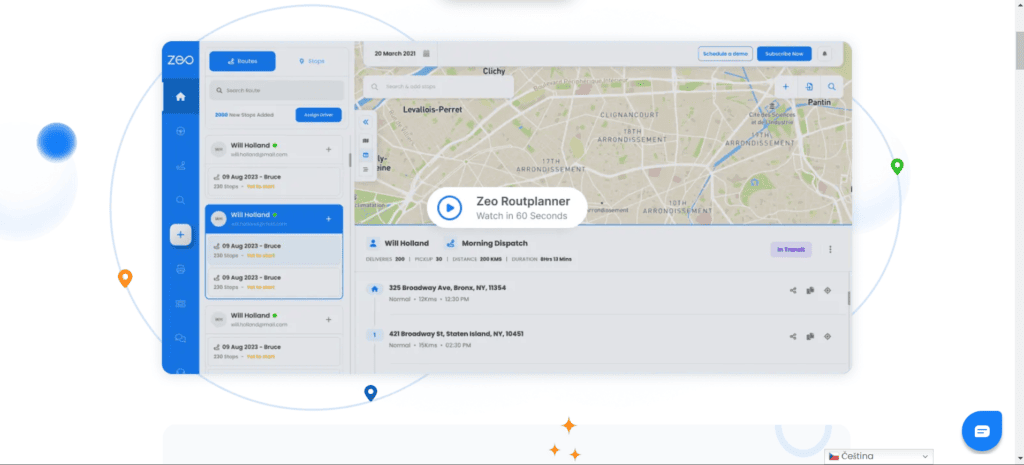Click the home badge of 325 Broadway Ave
1024x465 pixels.
(374, 289)
